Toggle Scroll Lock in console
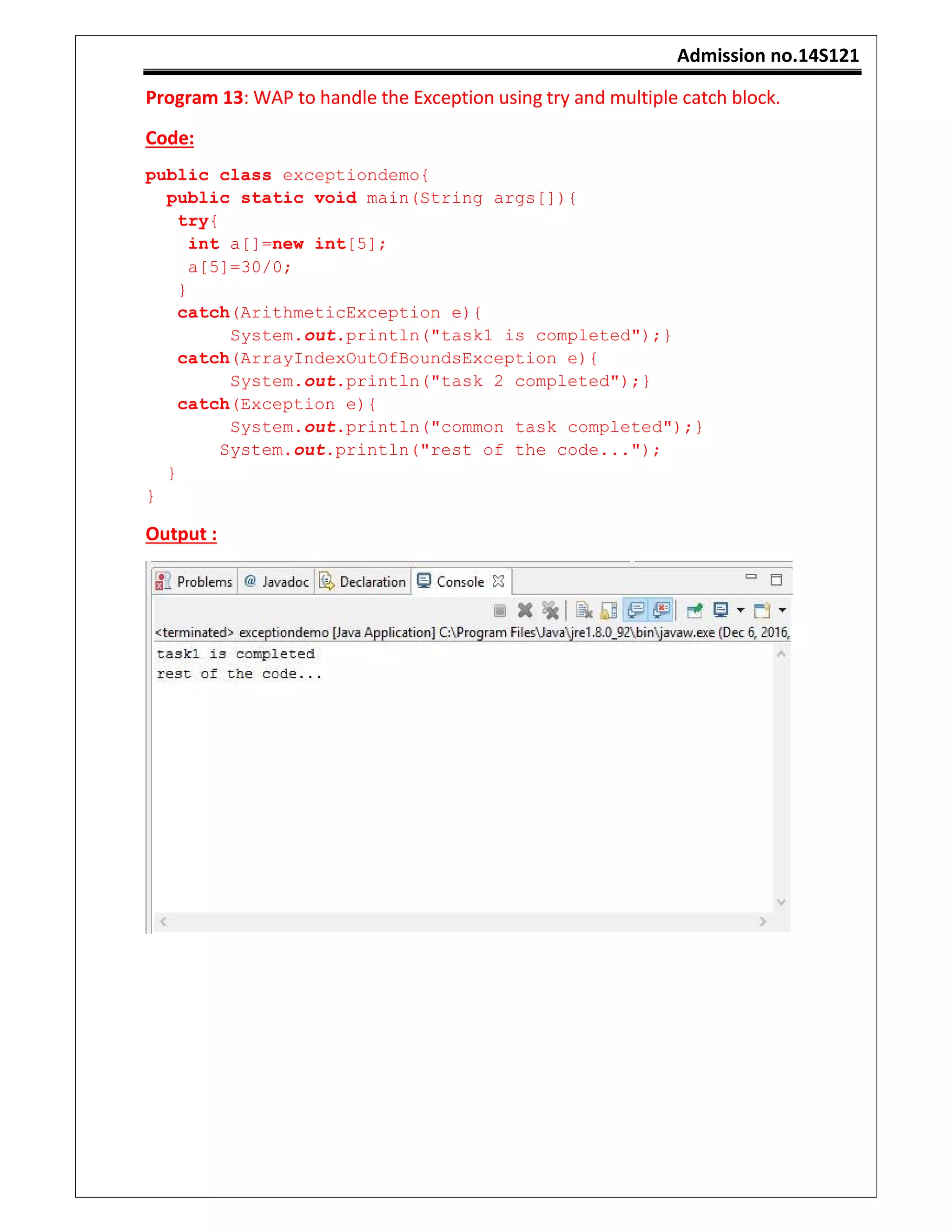 (609, 610)
